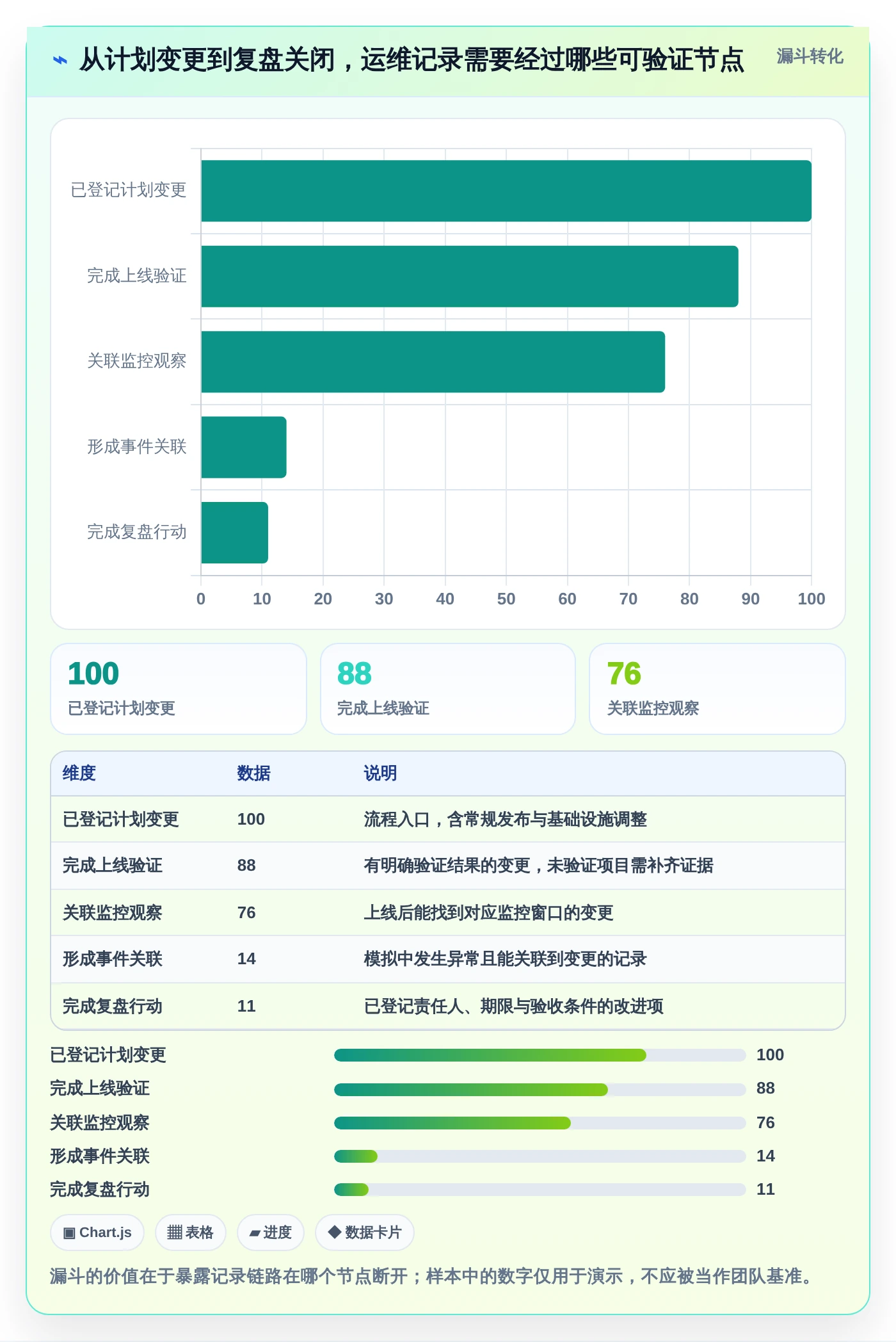Click the 已登记计划变更 bar in chart

coord(506,191)
